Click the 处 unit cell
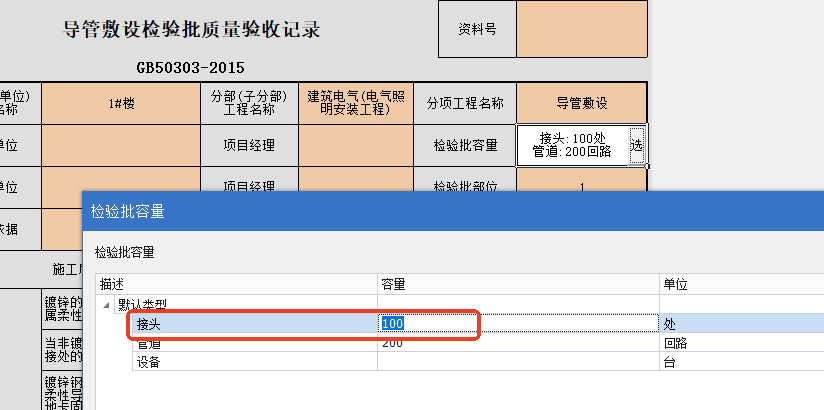Image resolution: width=824 pixels, height=410 pixels. click(x=742, y=324)
